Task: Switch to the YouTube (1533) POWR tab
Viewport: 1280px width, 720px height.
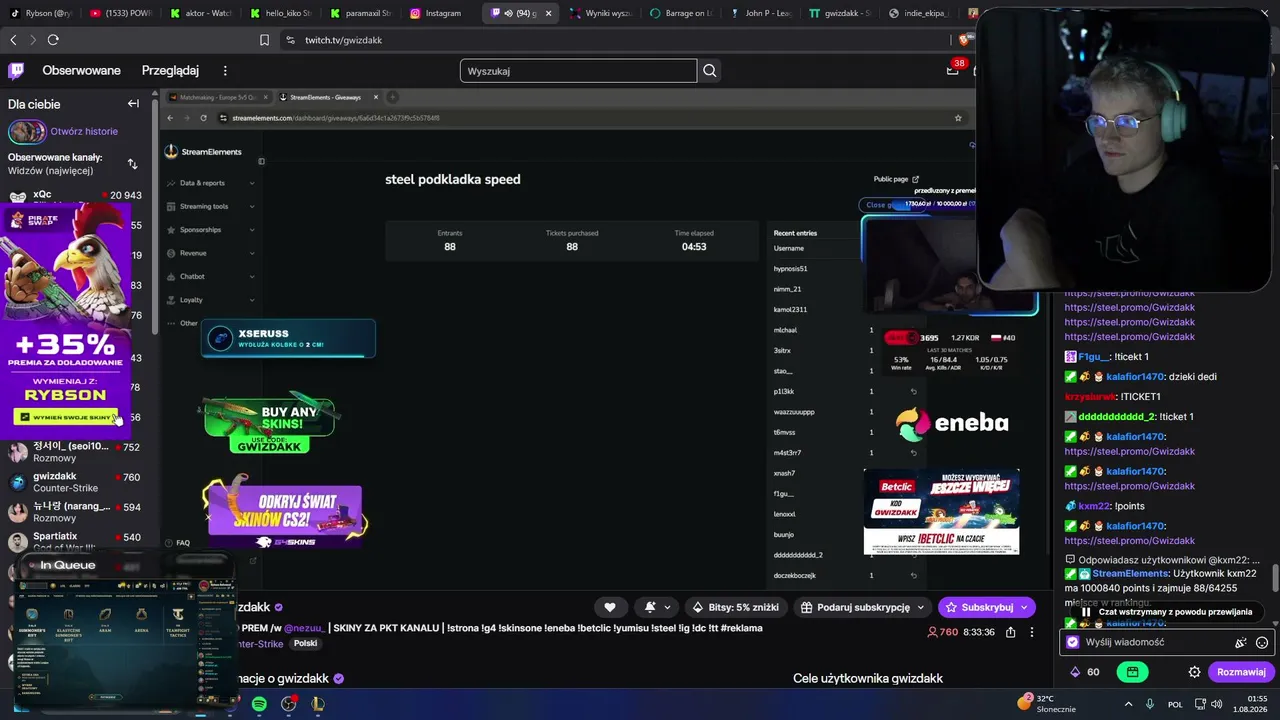Action: point(121,13)
